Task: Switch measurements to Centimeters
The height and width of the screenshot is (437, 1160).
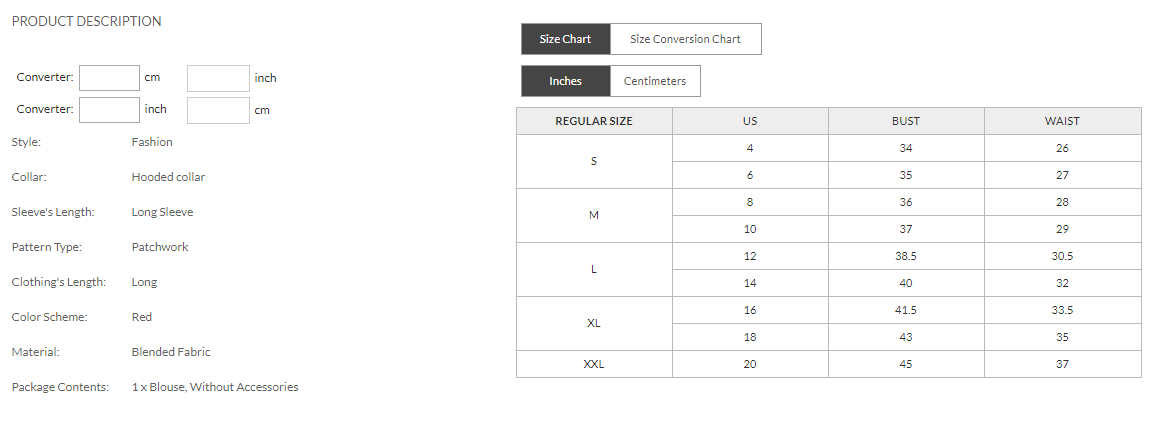Action: (x=655, y=81)
